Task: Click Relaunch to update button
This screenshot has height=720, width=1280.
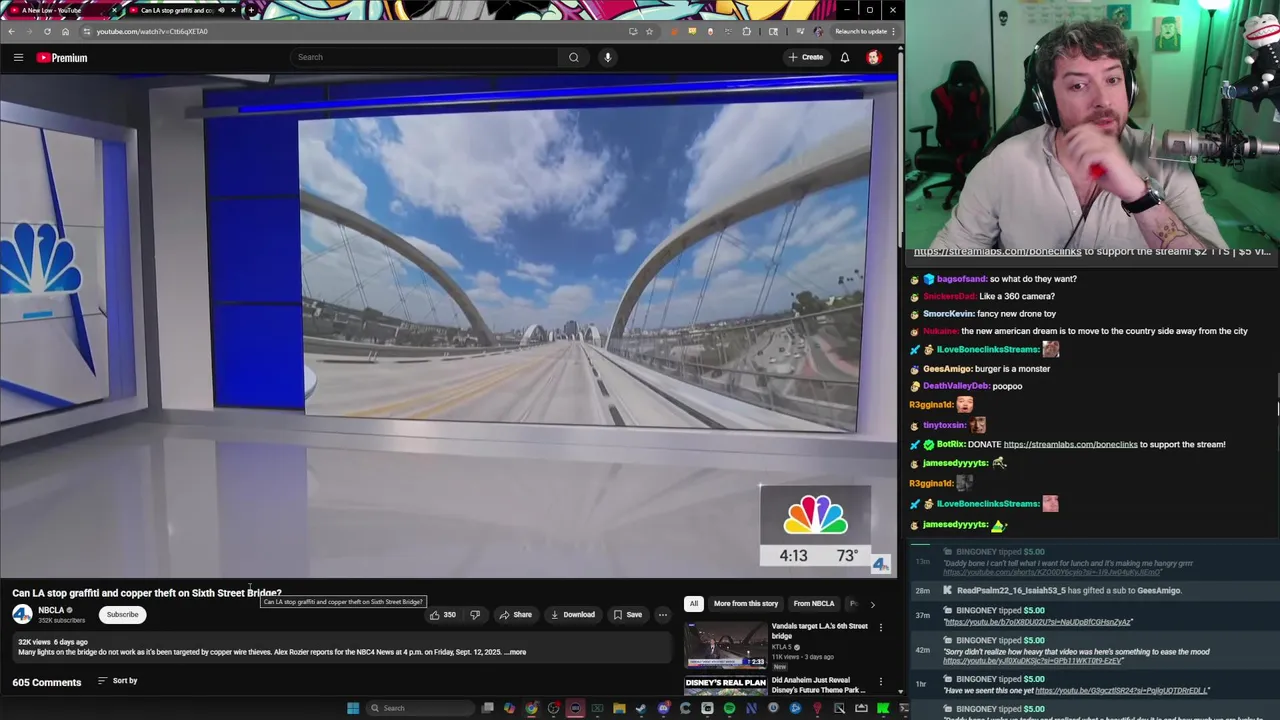Action: [x=860, y=31]
